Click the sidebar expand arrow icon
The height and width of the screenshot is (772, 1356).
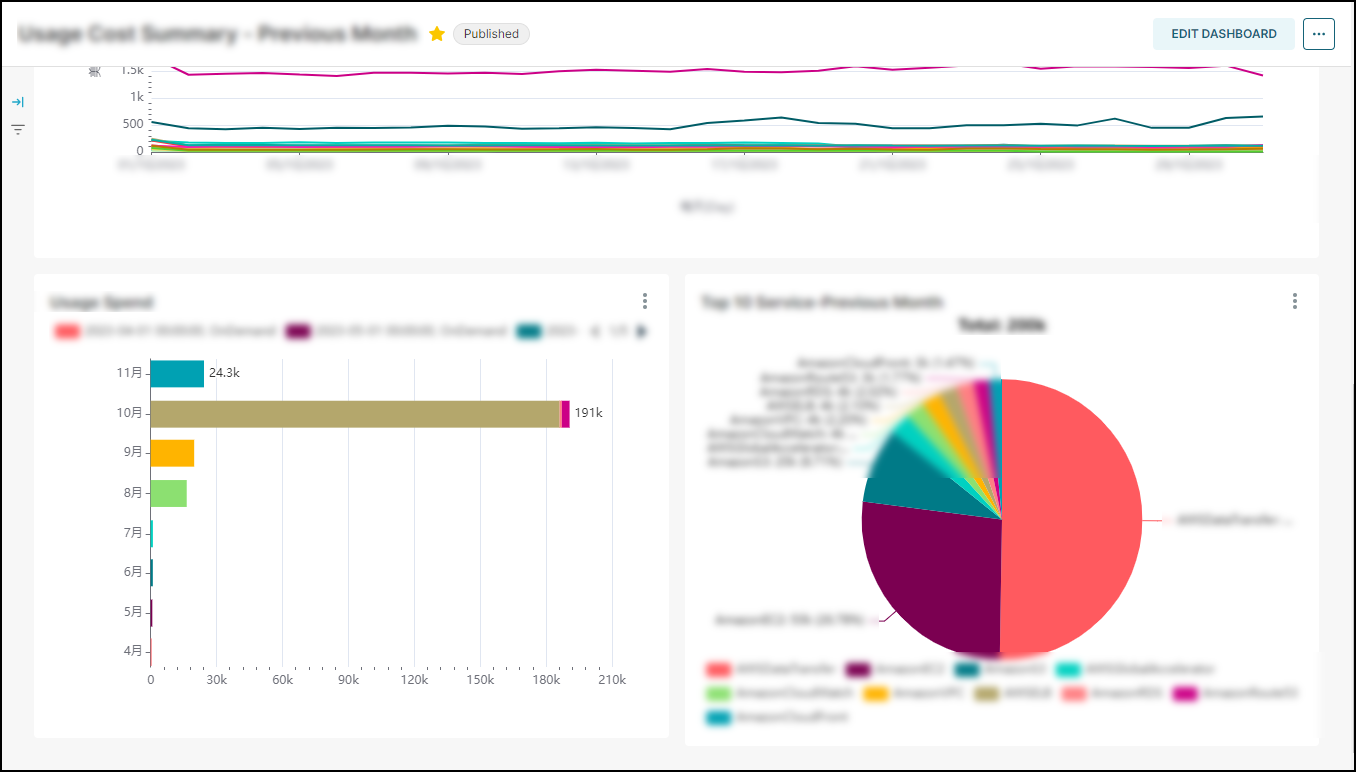click(18, 102)
